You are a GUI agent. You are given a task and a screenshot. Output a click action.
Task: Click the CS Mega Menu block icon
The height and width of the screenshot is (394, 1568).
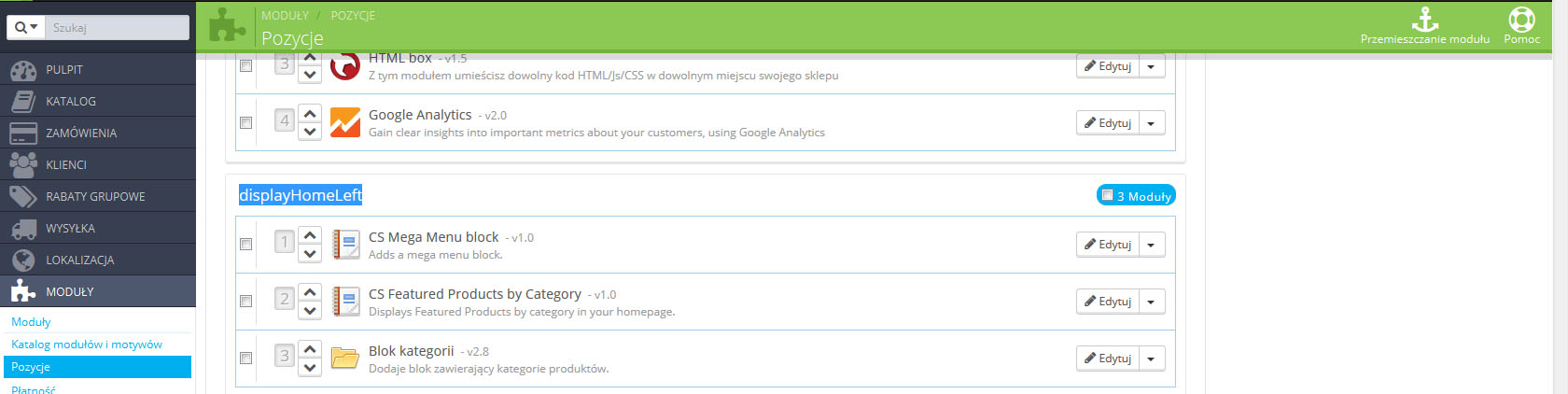(345, 245)
